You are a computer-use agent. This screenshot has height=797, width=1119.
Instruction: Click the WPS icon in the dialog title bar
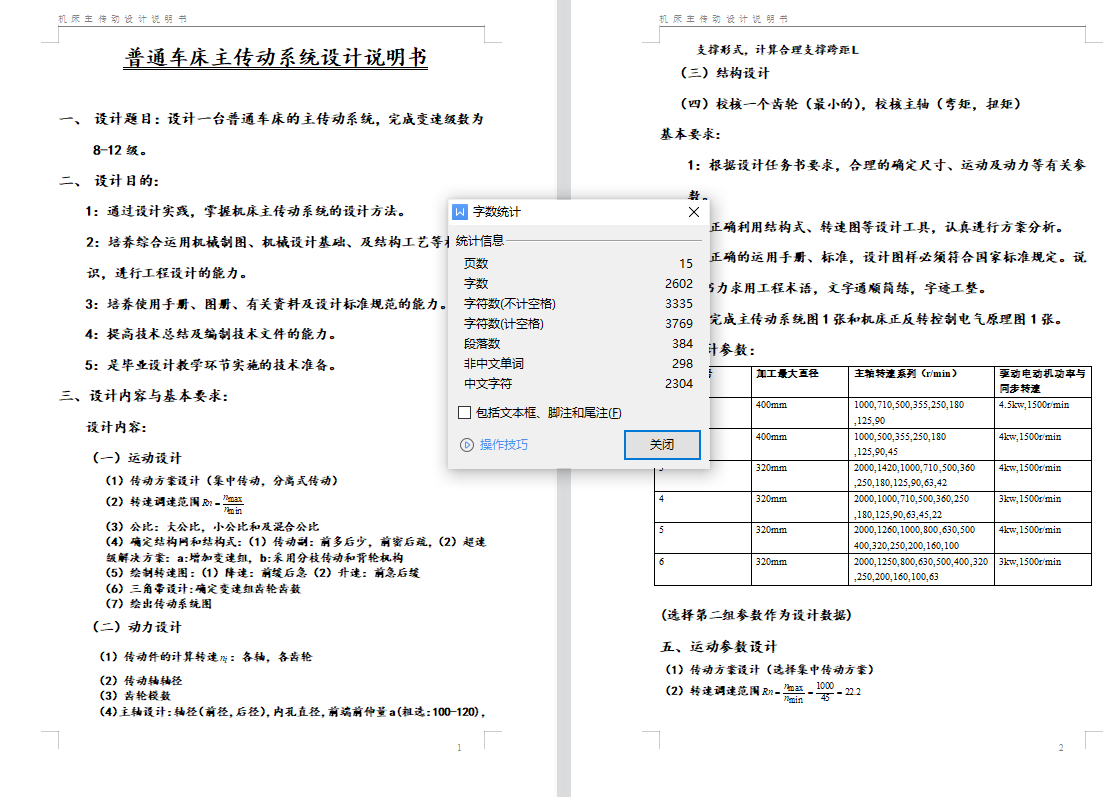(x=460, y=212)
